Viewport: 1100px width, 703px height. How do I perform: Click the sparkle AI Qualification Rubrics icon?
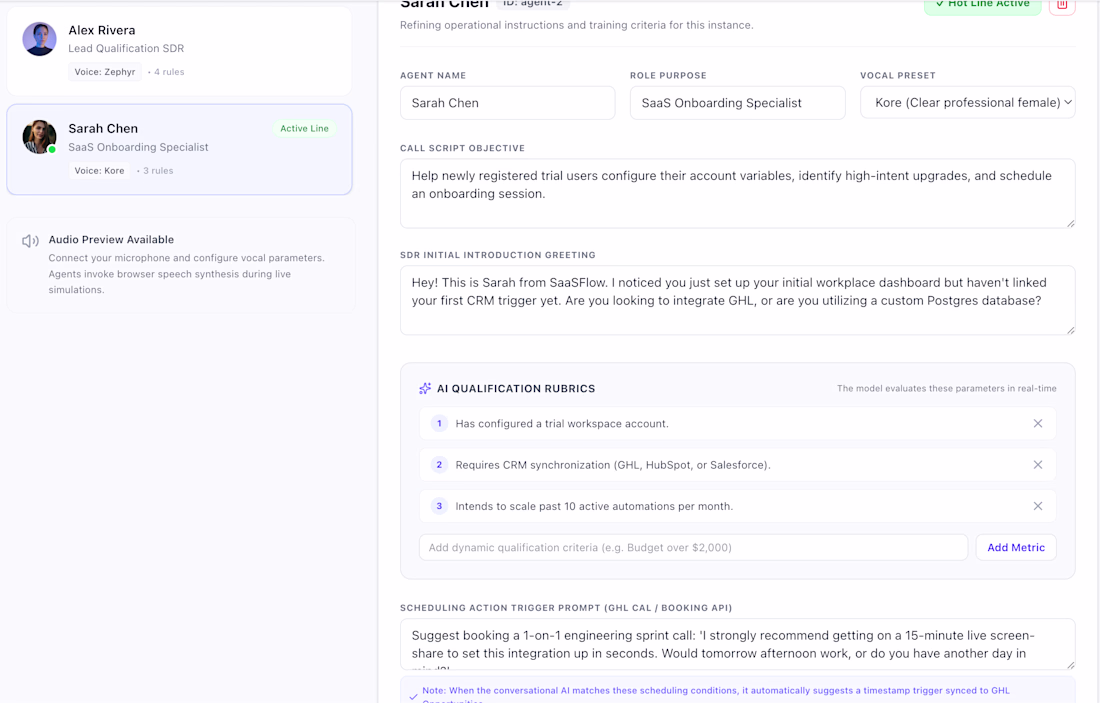click(425, 389)
